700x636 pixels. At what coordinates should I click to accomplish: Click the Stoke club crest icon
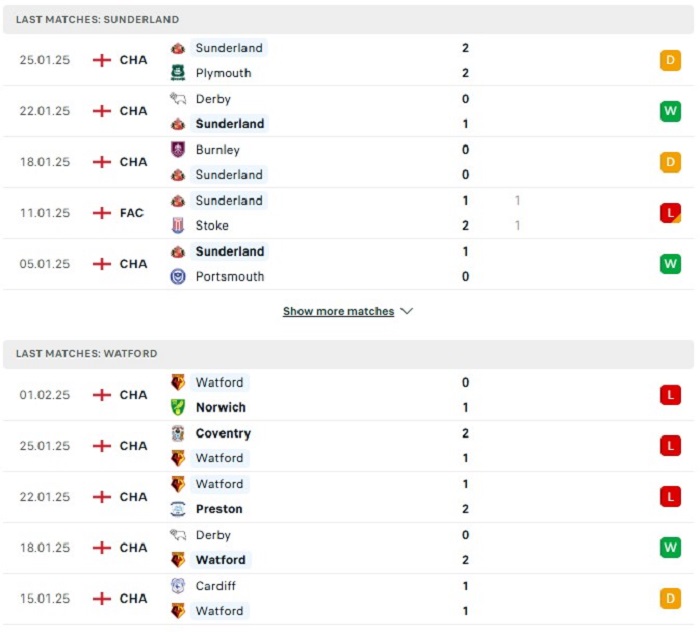[178, 225]
